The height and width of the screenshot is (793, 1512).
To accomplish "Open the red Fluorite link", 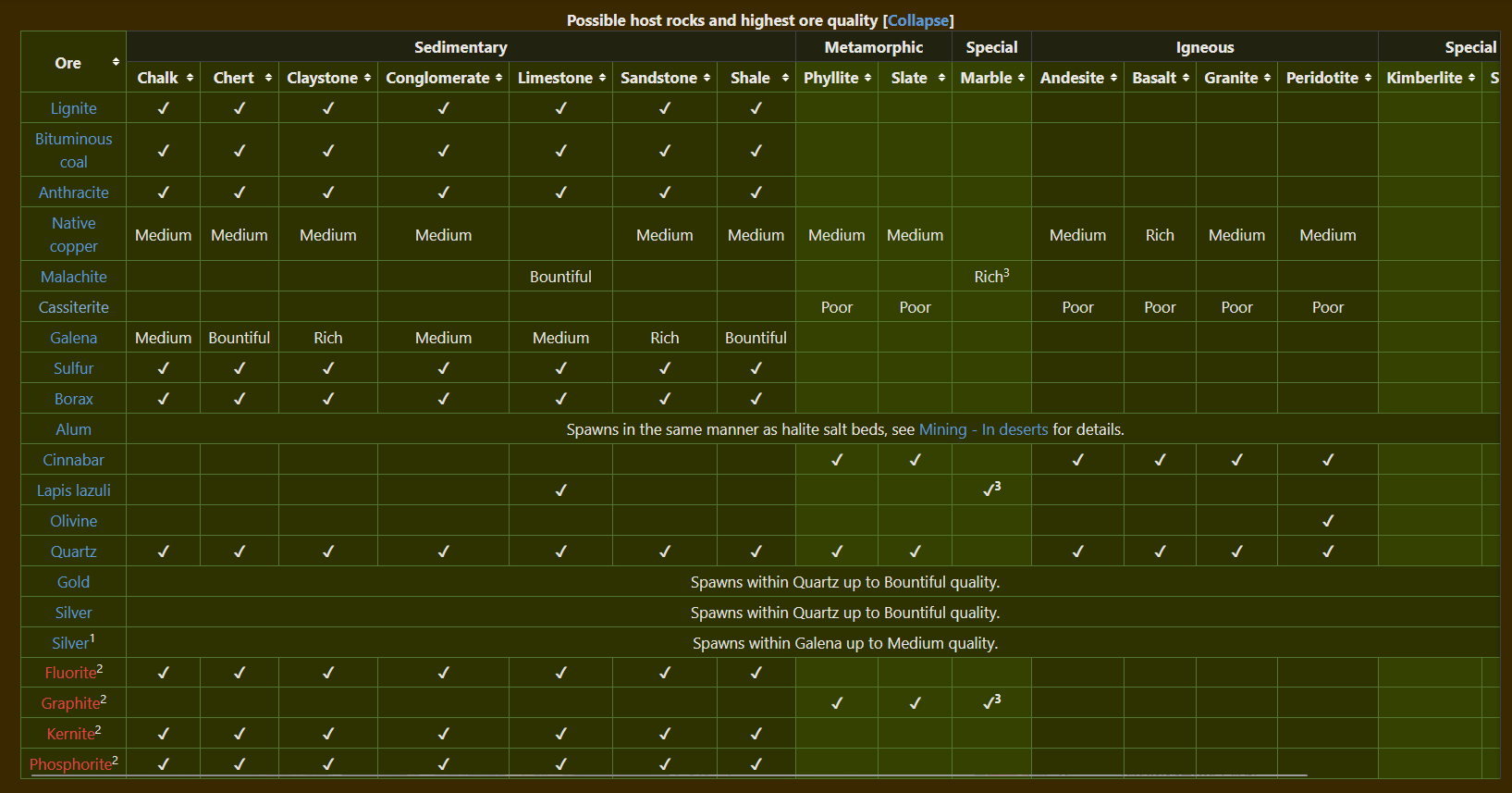I will tap(70, 673).
